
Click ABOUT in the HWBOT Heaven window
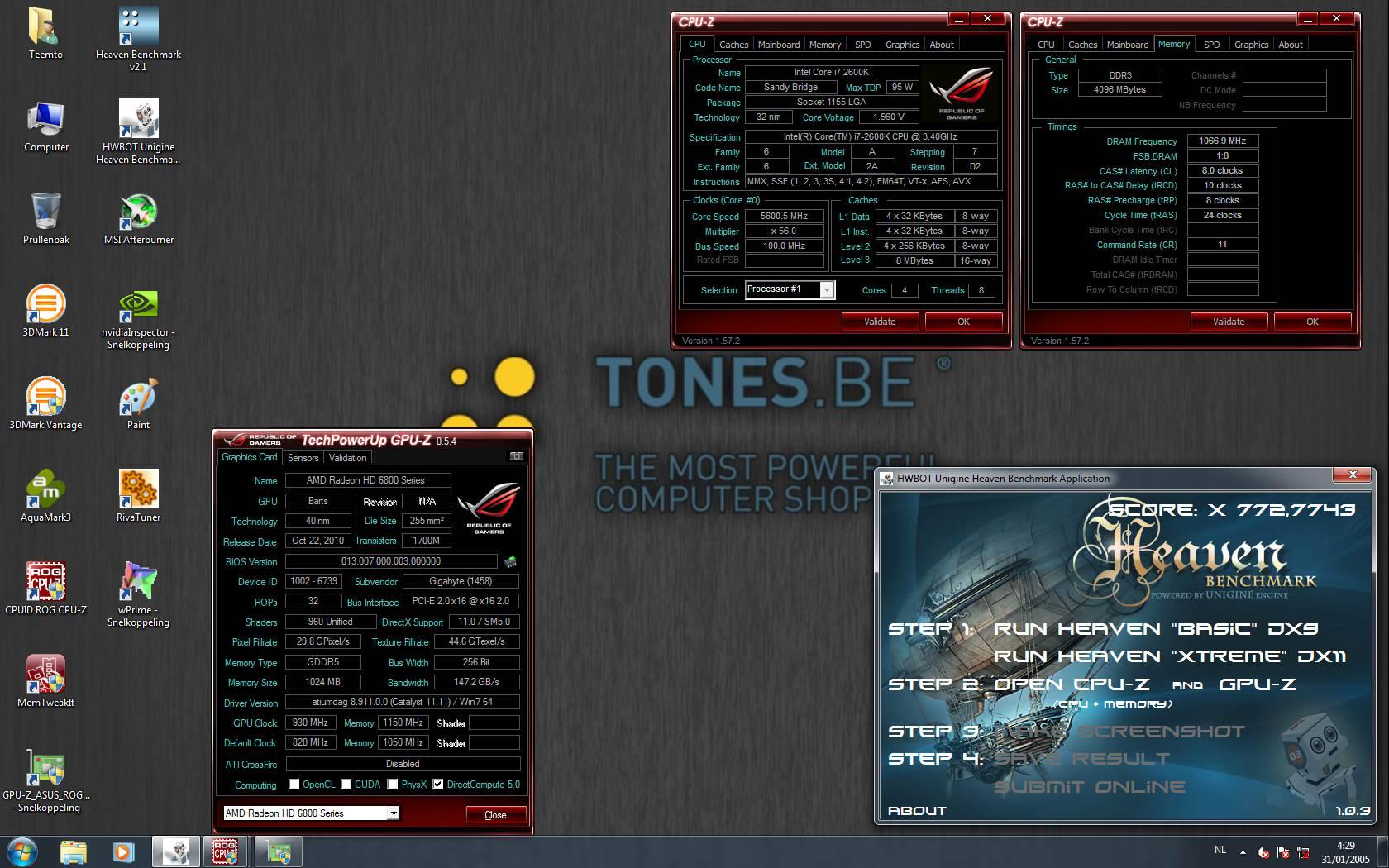[x=917, y=811]
